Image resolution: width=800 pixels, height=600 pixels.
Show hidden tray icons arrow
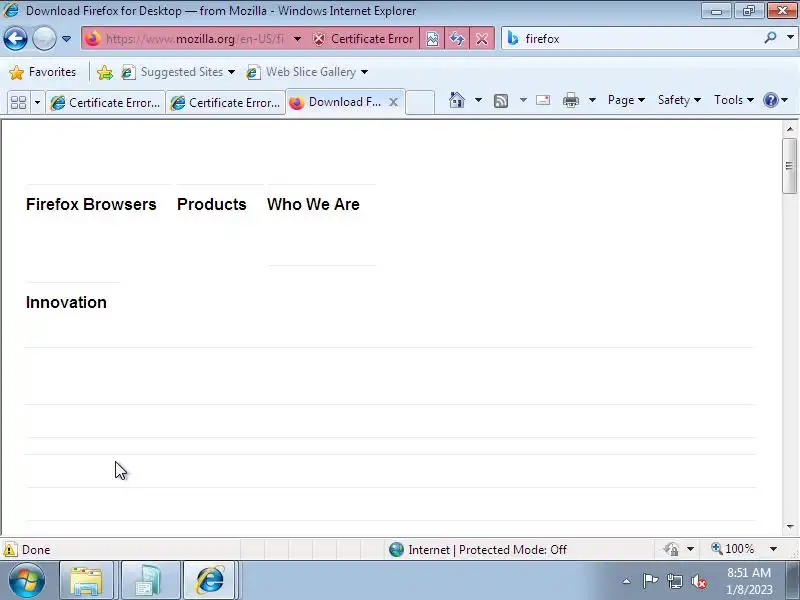(627, 581)
